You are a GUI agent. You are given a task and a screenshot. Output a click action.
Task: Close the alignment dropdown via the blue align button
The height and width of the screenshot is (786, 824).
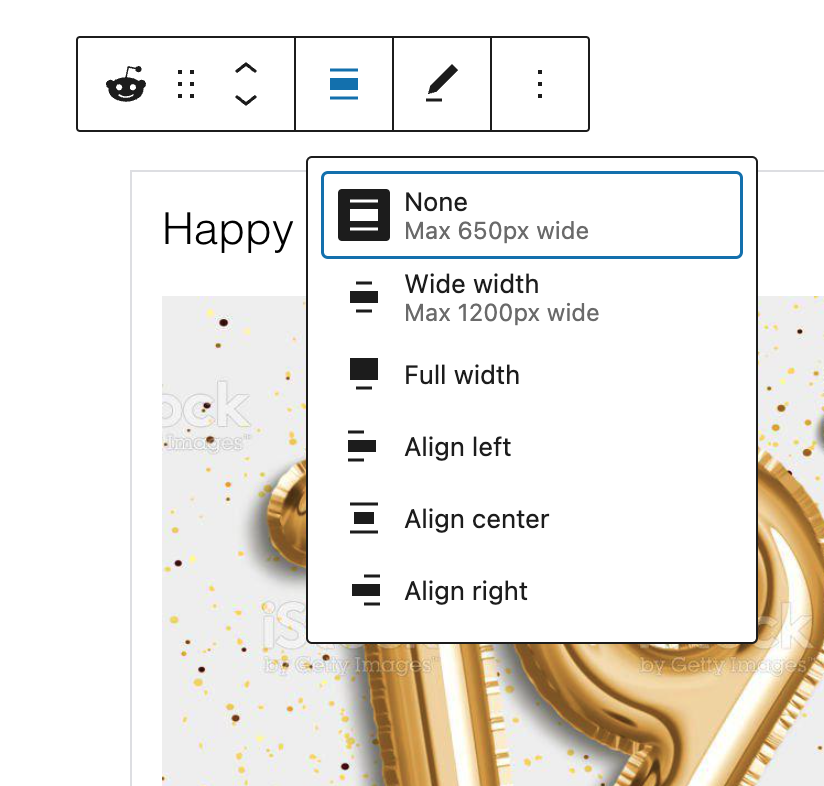pyautogui.click(x=344, y=85)
